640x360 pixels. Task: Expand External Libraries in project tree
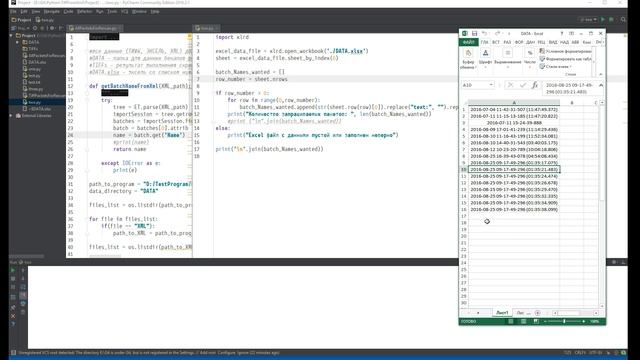[11, 116]
